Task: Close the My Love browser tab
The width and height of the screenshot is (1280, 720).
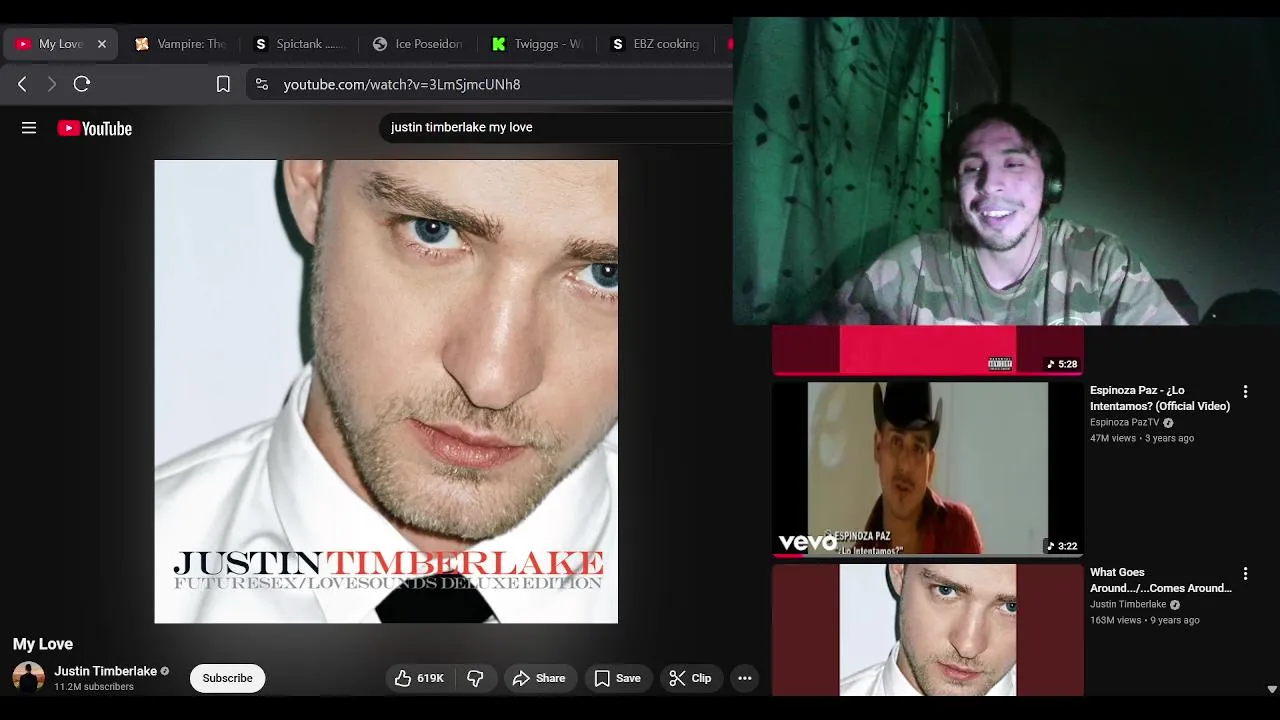Action: click(101, 44)
